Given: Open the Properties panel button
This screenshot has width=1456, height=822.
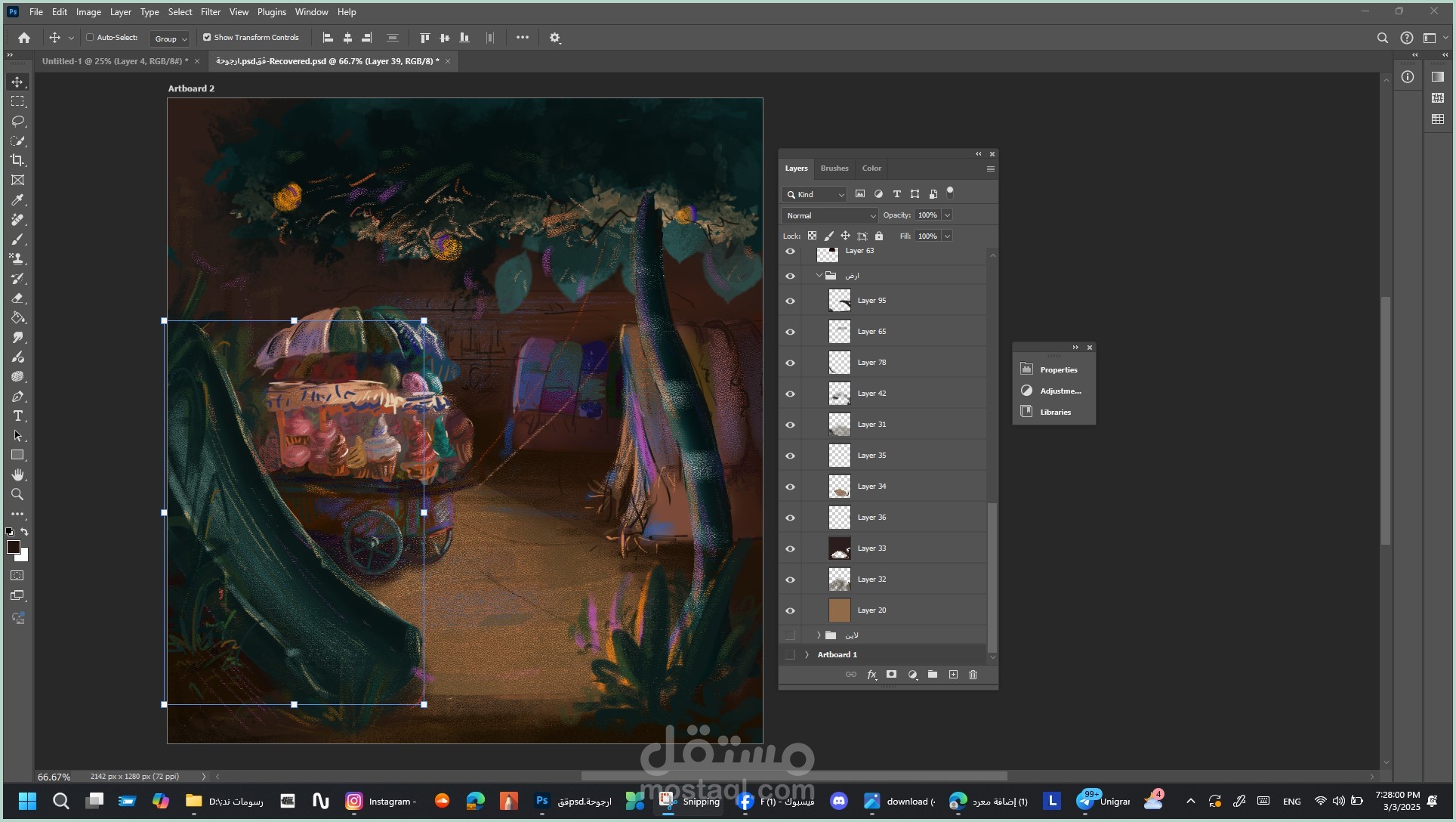Looking at the screenshot, I should tap(1054, 369).
